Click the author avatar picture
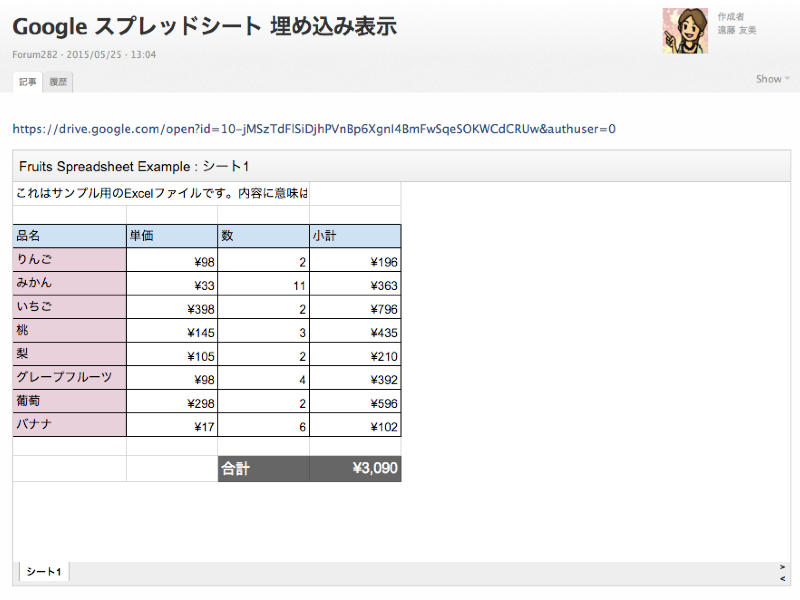 [x=685, y=31]
